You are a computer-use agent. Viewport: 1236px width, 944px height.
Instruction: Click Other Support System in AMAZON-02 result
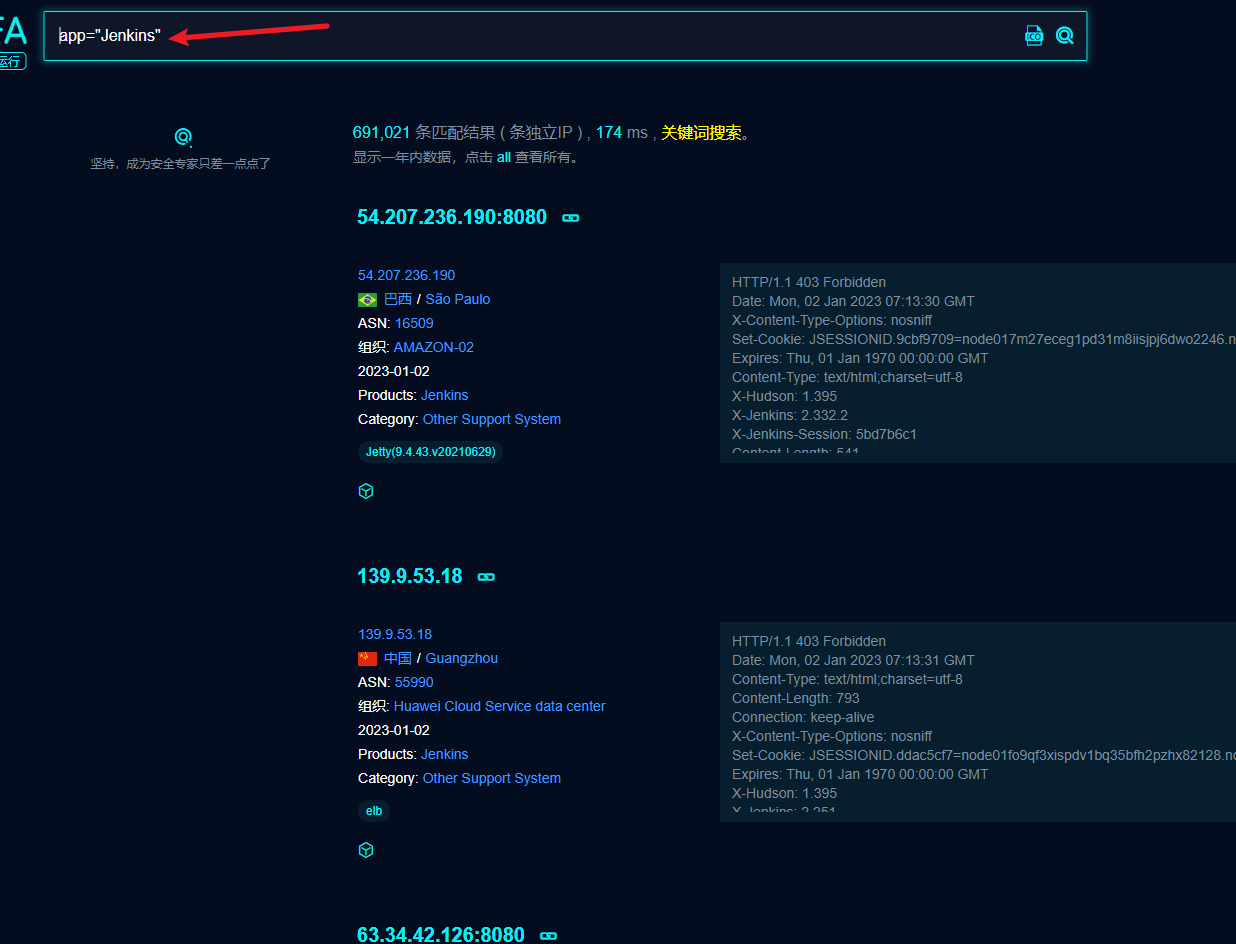492,419
